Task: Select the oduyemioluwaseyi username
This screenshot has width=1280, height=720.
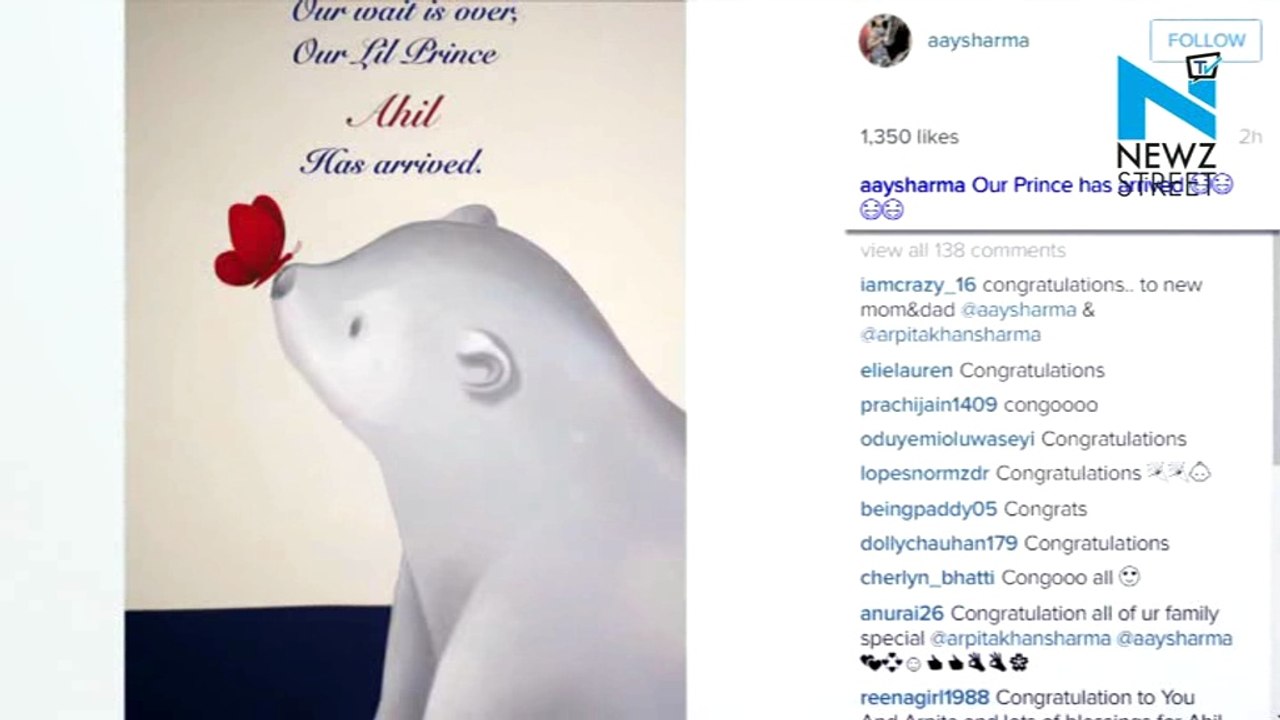Action: [947, 439]
